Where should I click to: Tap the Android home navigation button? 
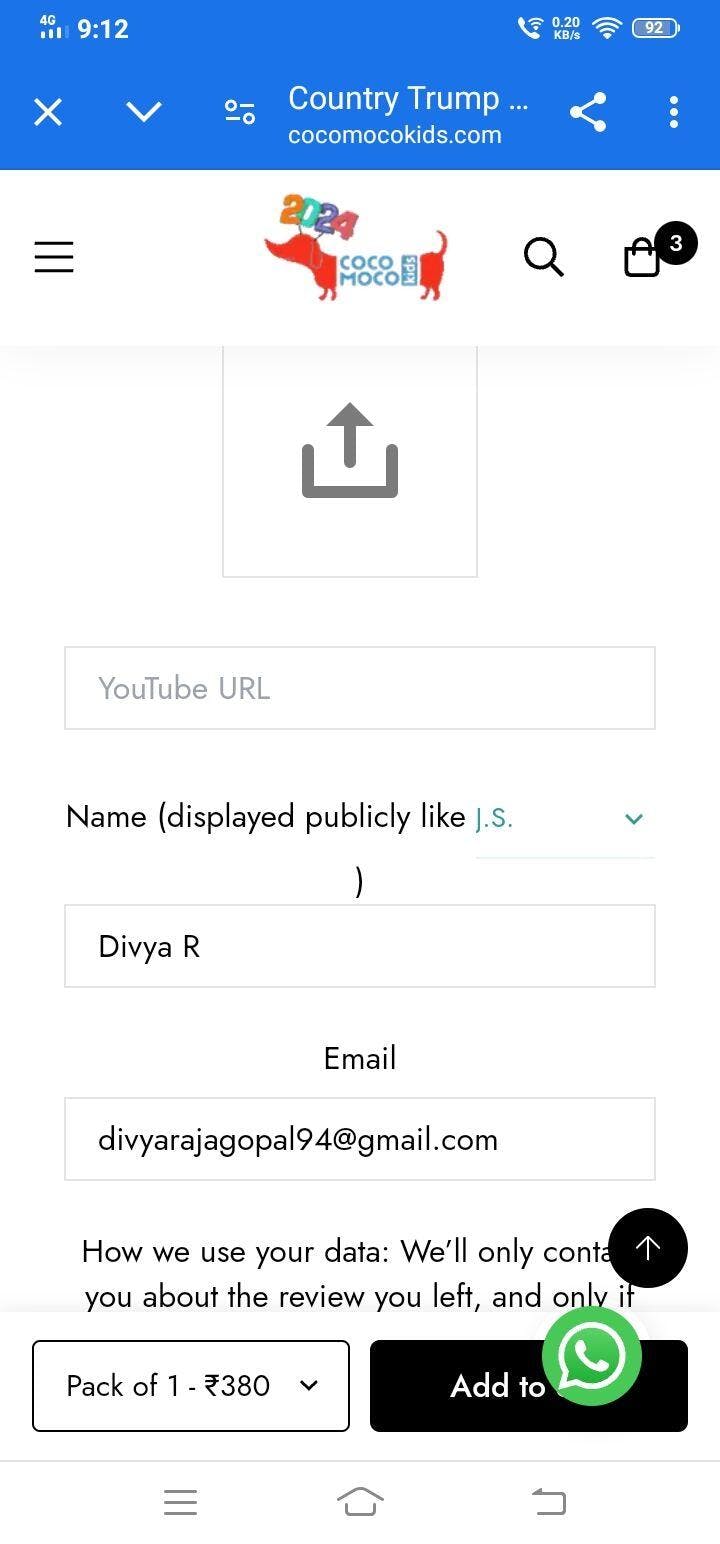360,1501
